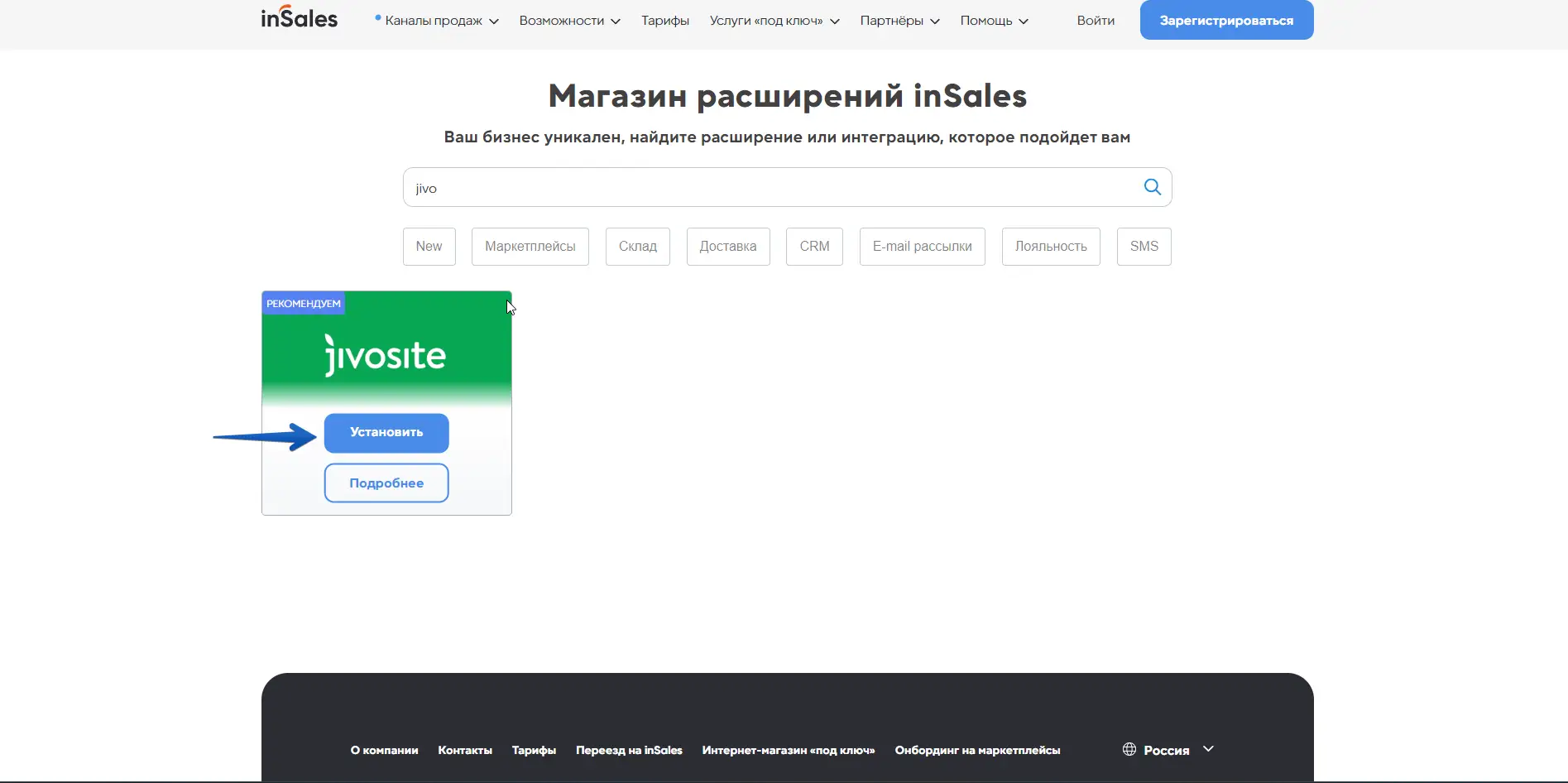Viewport: 1568px width, 783px height.
Task: Expand the Каналы продаж dropdown
Action: click(437, 21)
